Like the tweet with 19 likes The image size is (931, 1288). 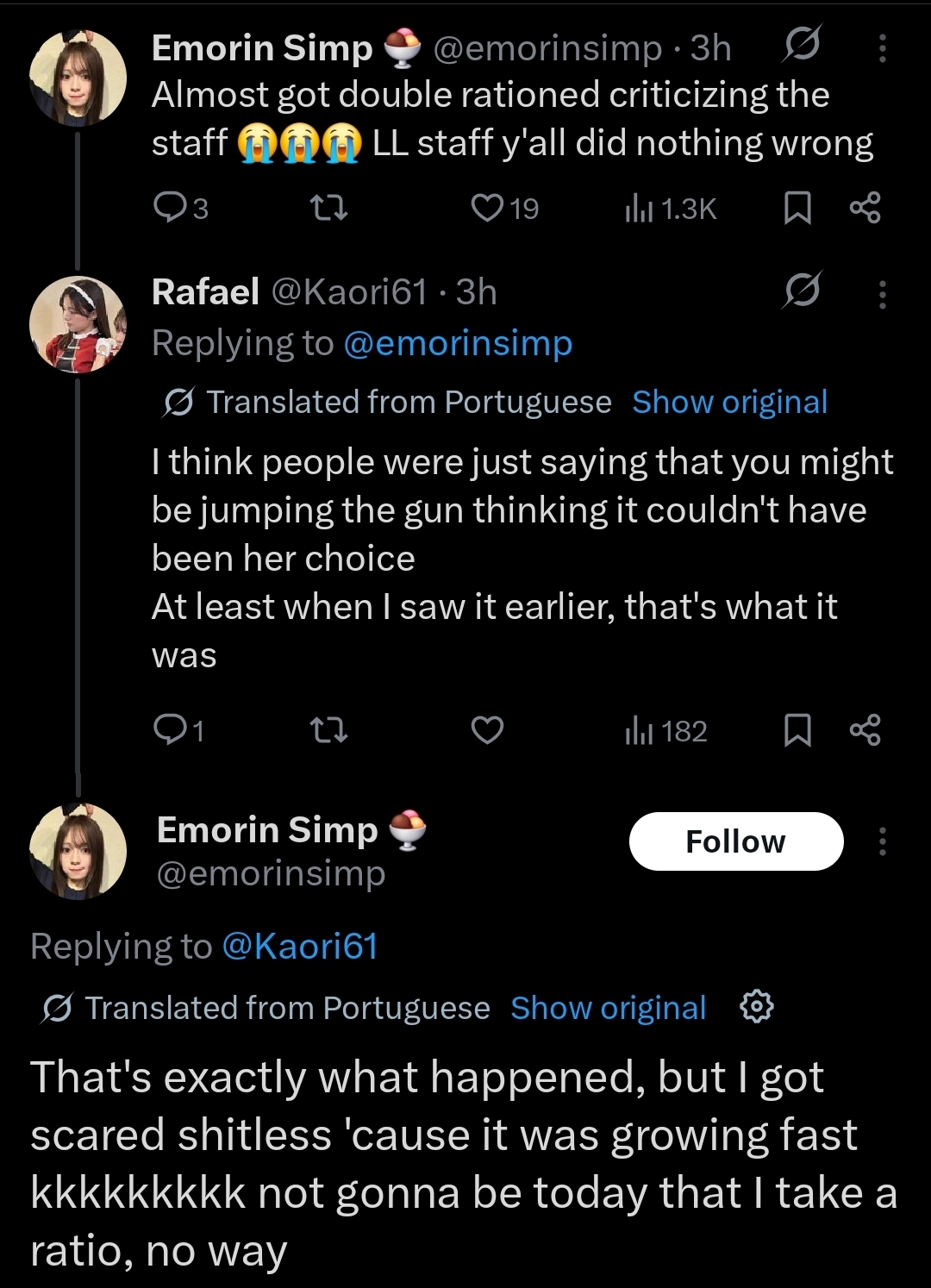[x=488, y=208]
